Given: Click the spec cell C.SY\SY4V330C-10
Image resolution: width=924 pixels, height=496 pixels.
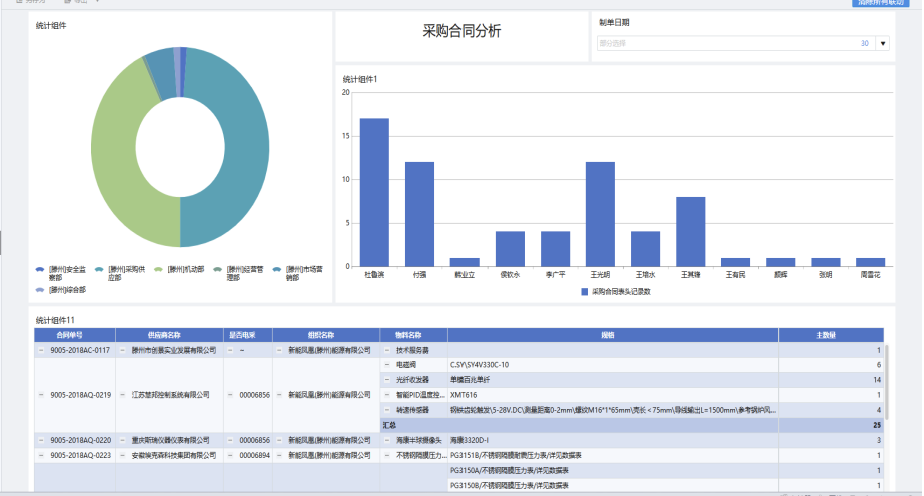Looking at the screenshot, I should coord(613,365).
